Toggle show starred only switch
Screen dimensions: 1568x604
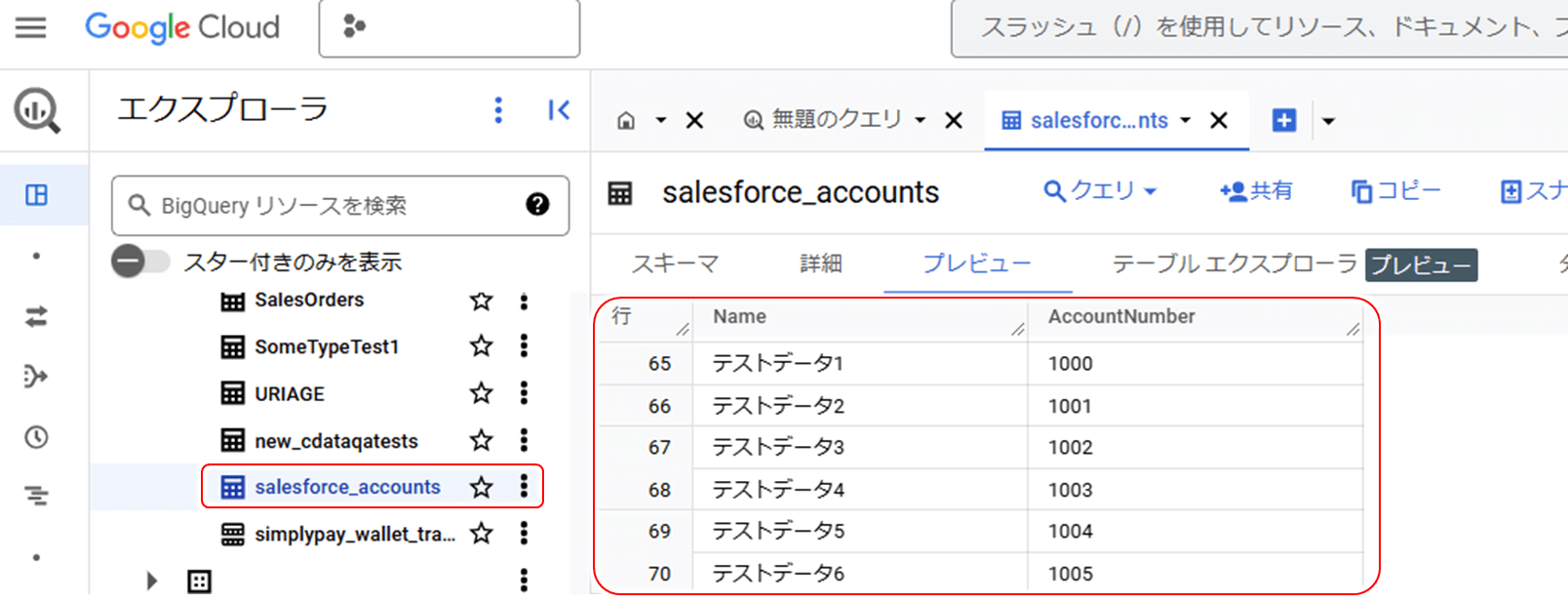[140, 262]
